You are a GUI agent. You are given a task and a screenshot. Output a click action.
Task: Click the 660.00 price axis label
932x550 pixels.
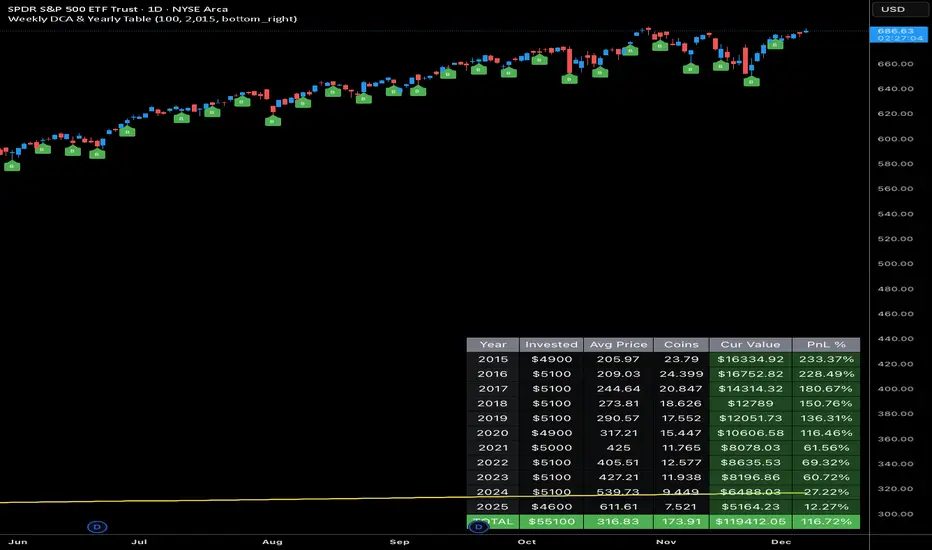coord(895,64)
